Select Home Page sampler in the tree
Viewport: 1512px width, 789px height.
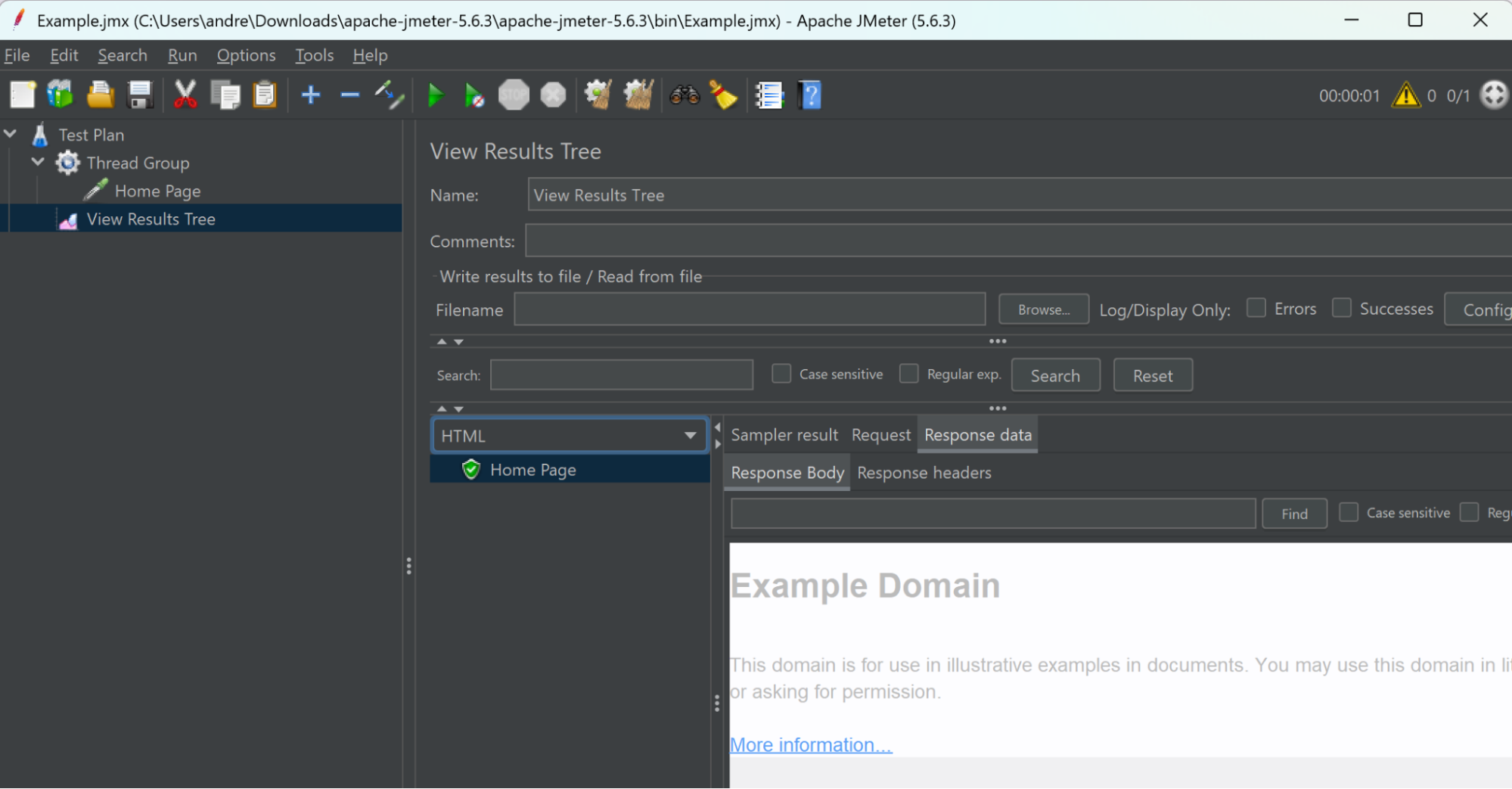157,191
